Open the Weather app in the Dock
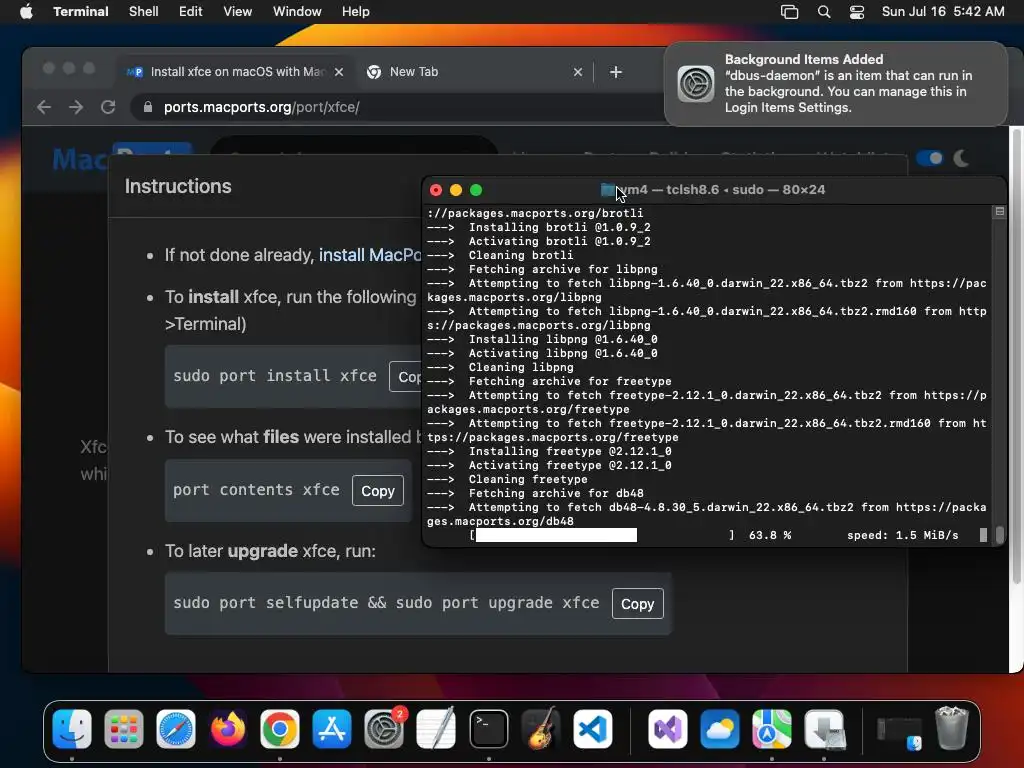The image size is (1024, 768). point(719,729)
